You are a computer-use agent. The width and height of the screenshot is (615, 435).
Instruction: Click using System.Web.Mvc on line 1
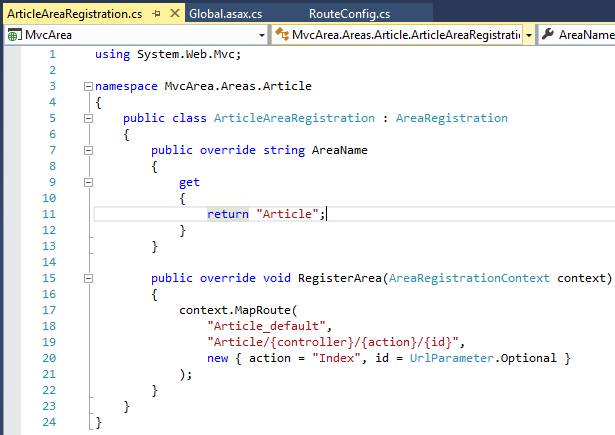pyautogui.click(x=168, y=54)
